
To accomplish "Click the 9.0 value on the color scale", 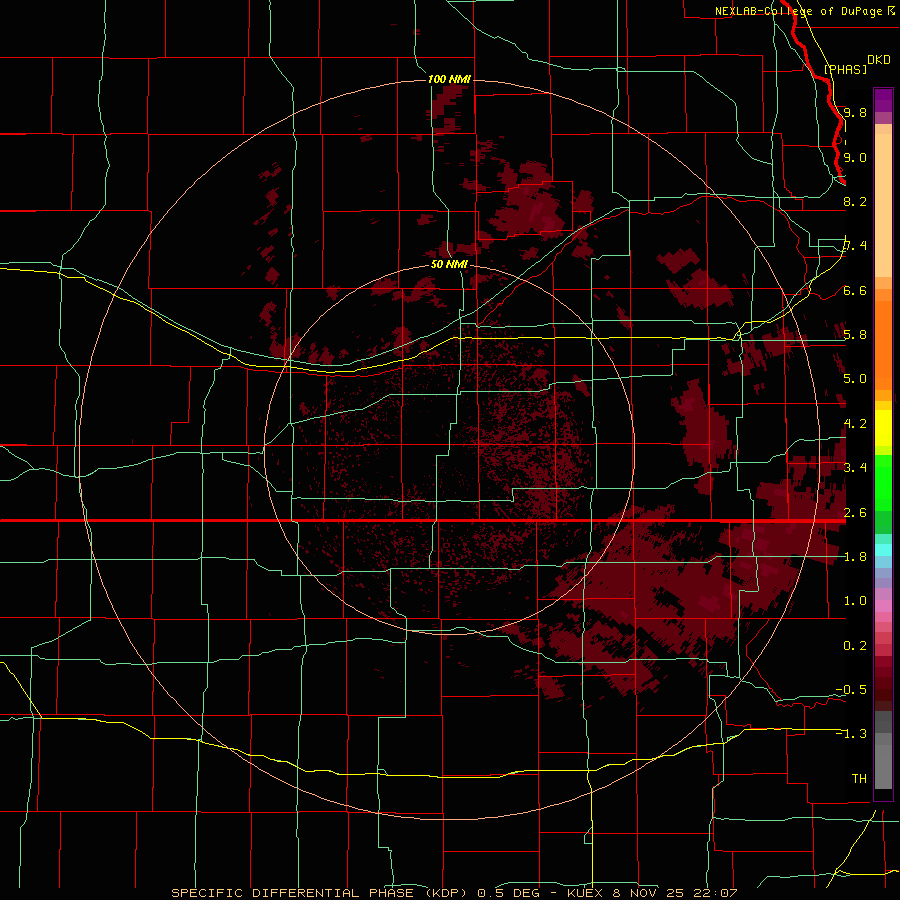I will (855, 157).
